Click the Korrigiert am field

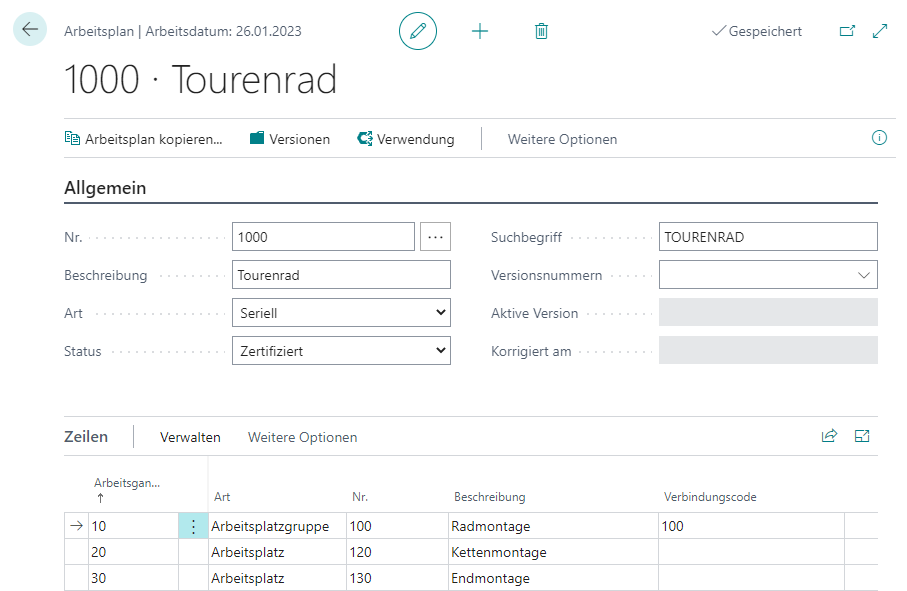tap(768, 351)
